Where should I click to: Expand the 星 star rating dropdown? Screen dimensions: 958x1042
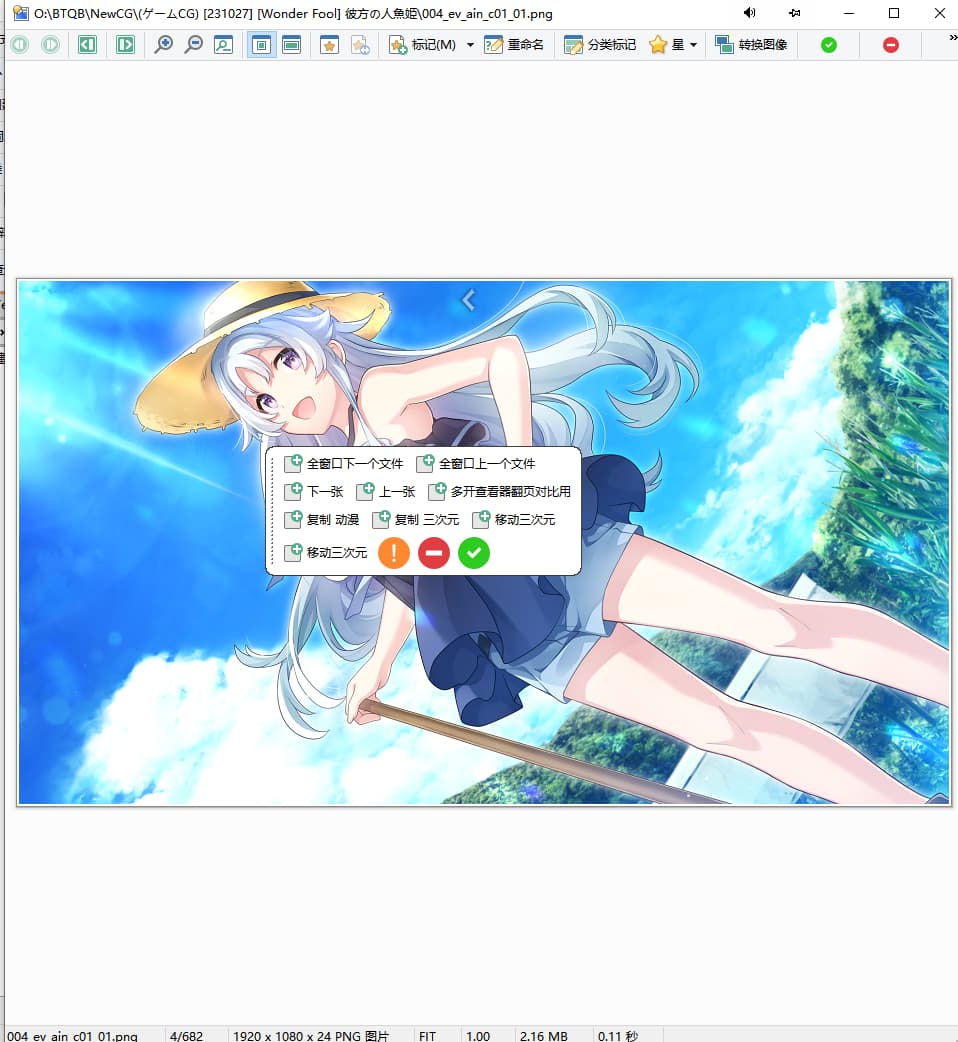693,45
